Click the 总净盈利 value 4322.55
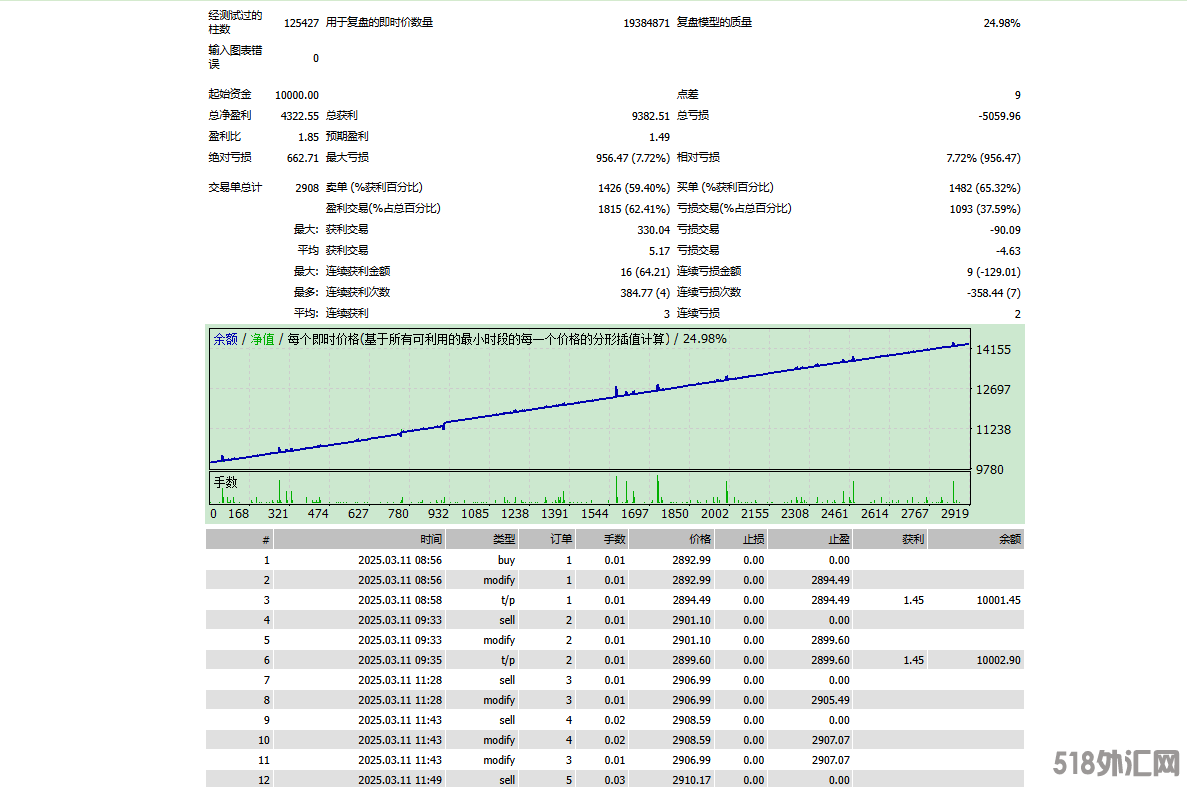 pos(300,116)
